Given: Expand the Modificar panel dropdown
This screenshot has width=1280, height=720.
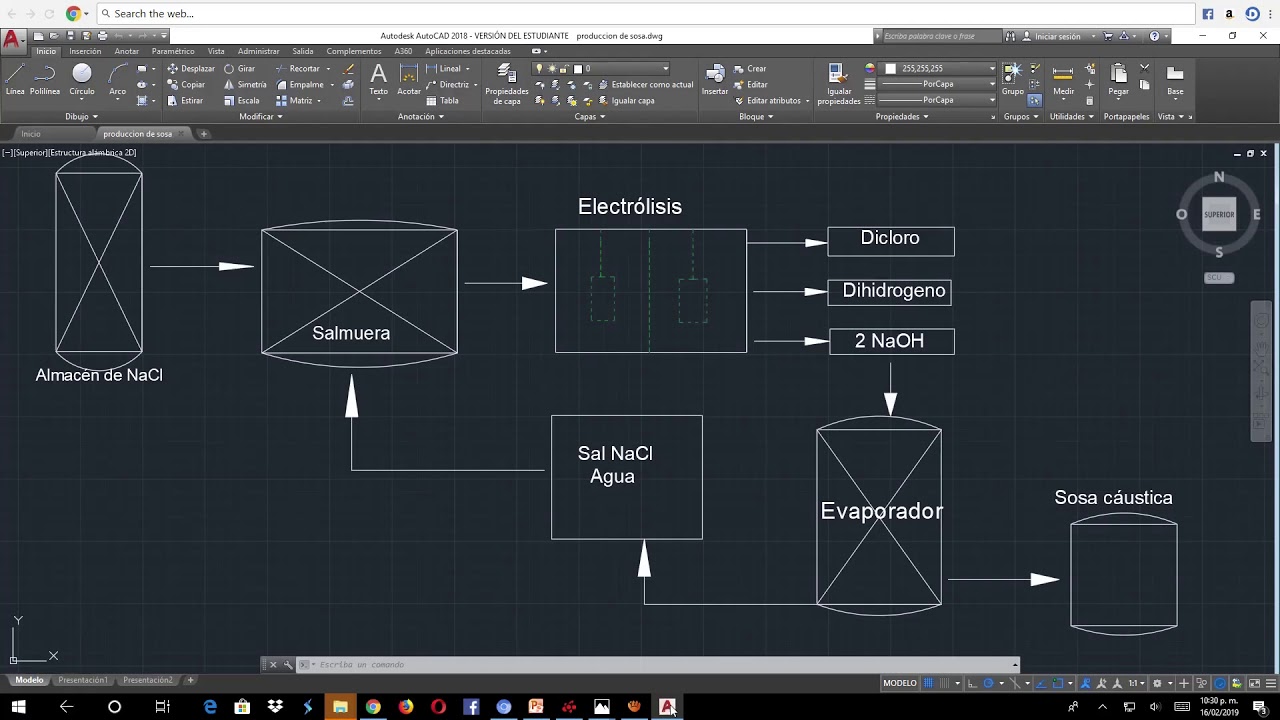Looking at the screenshot, I should tap(261, 116).
